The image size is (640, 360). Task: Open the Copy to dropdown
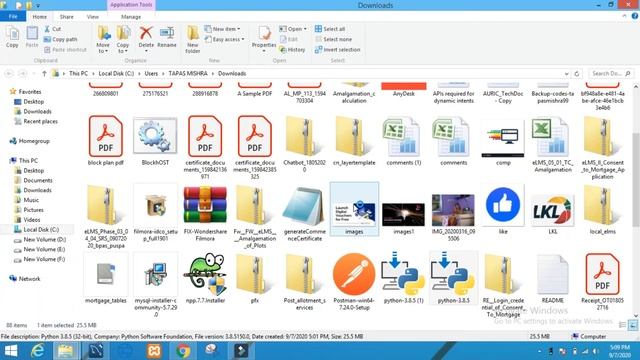123,48
